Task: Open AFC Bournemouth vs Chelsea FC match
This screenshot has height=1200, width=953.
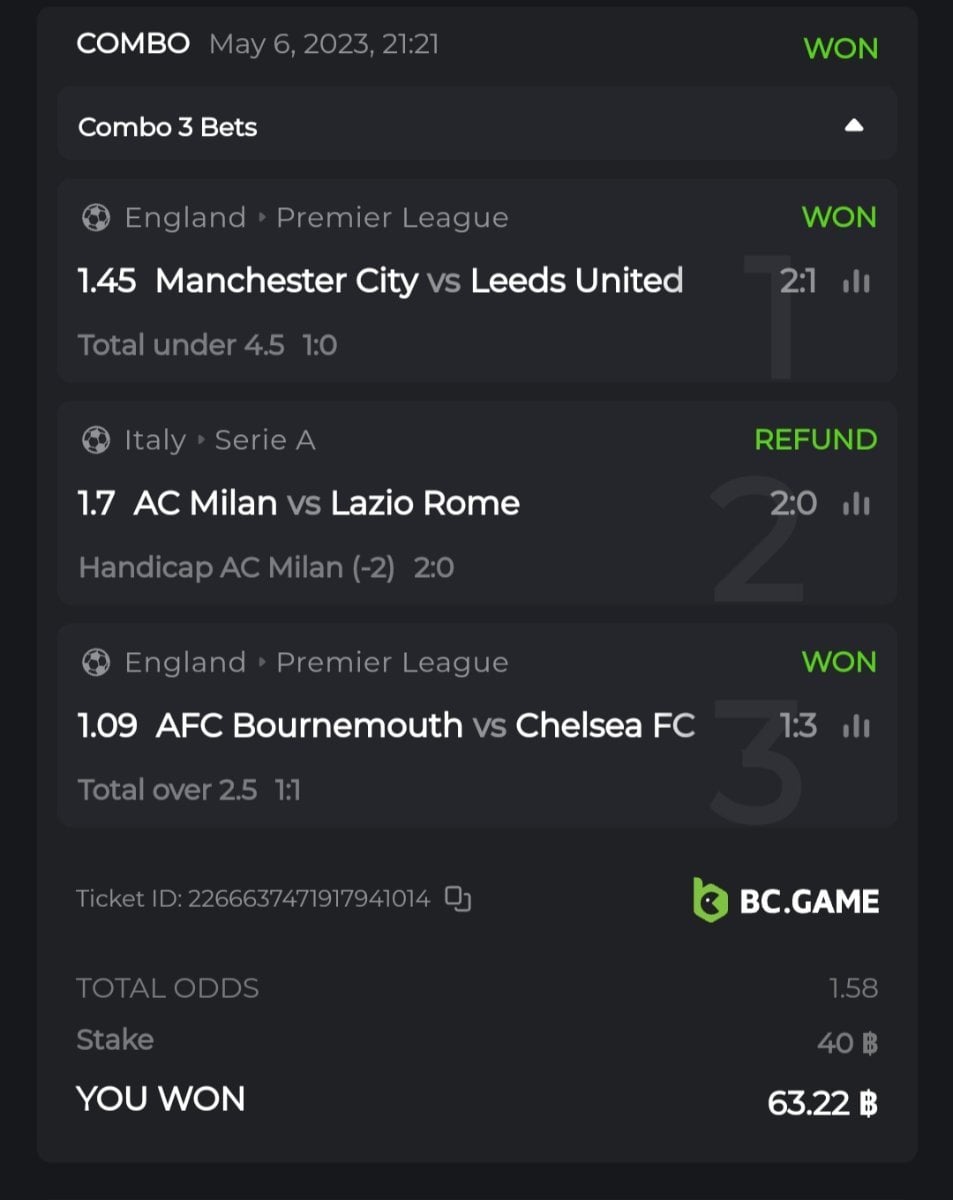Action: [425, 725]
